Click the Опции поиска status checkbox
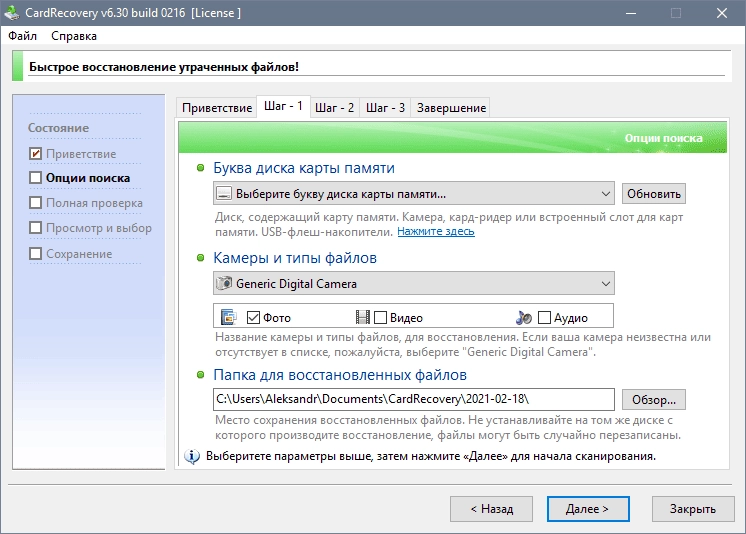The width and height of the screenshot is (746, 534). coord(36,178)
